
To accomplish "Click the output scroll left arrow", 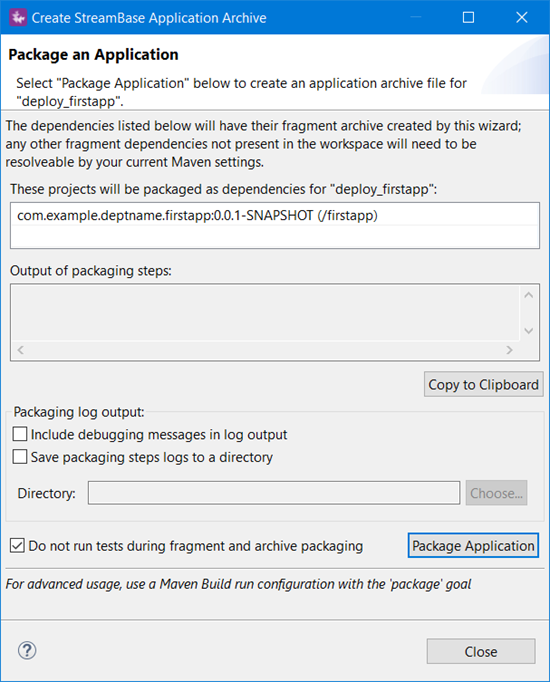I will coord(20,350).
